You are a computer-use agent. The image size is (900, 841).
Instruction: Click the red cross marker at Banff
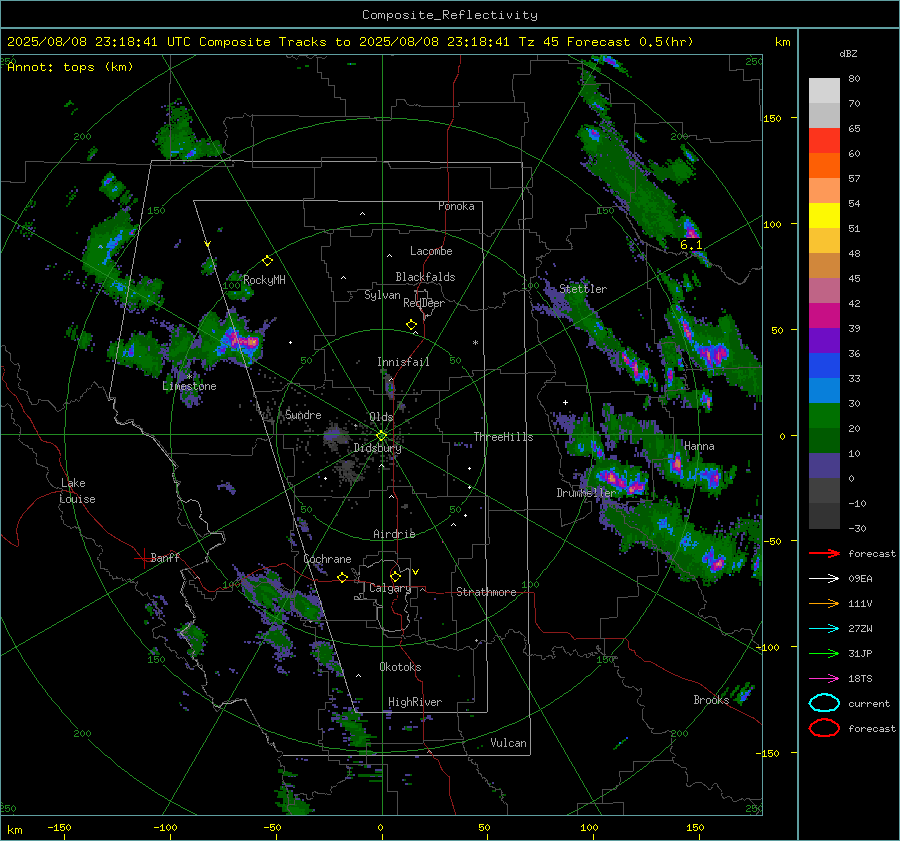pos(143,558)
